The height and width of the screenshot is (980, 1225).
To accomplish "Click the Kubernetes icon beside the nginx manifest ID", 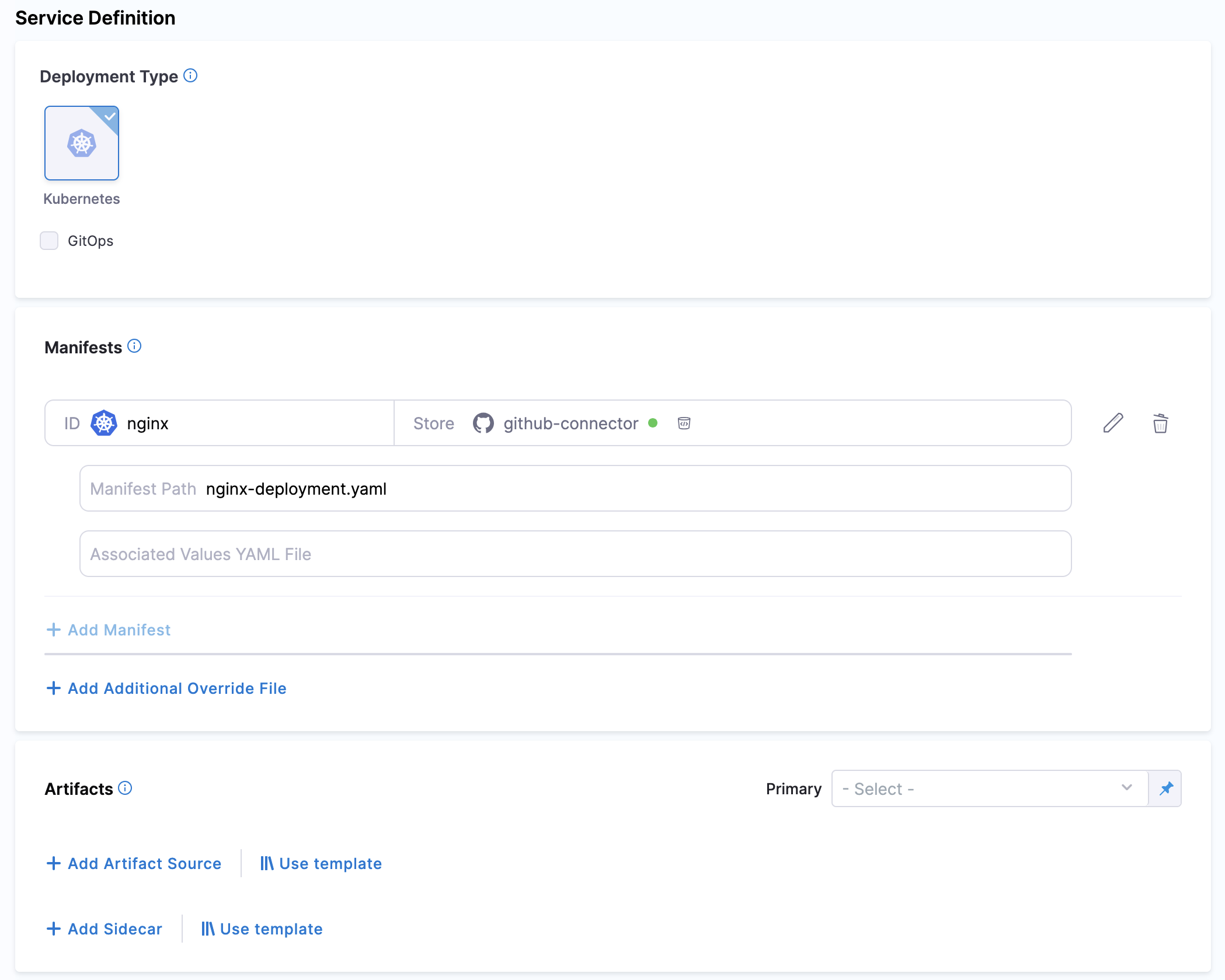I will [x=104, y=423].
